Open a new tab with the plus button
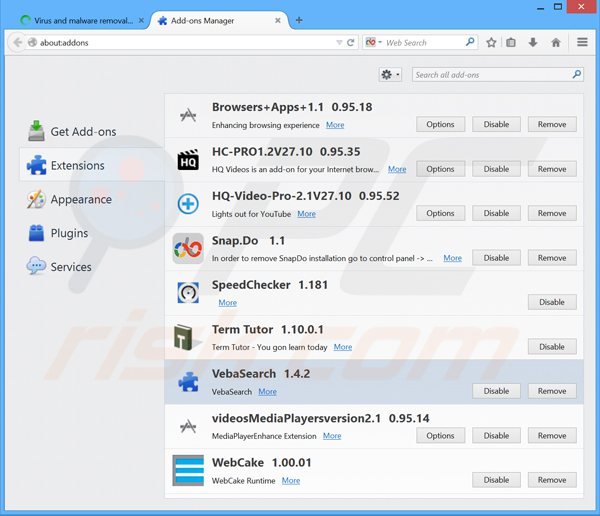Image resolution: width=600 pixels, height=516 pixels. [299, 20]
